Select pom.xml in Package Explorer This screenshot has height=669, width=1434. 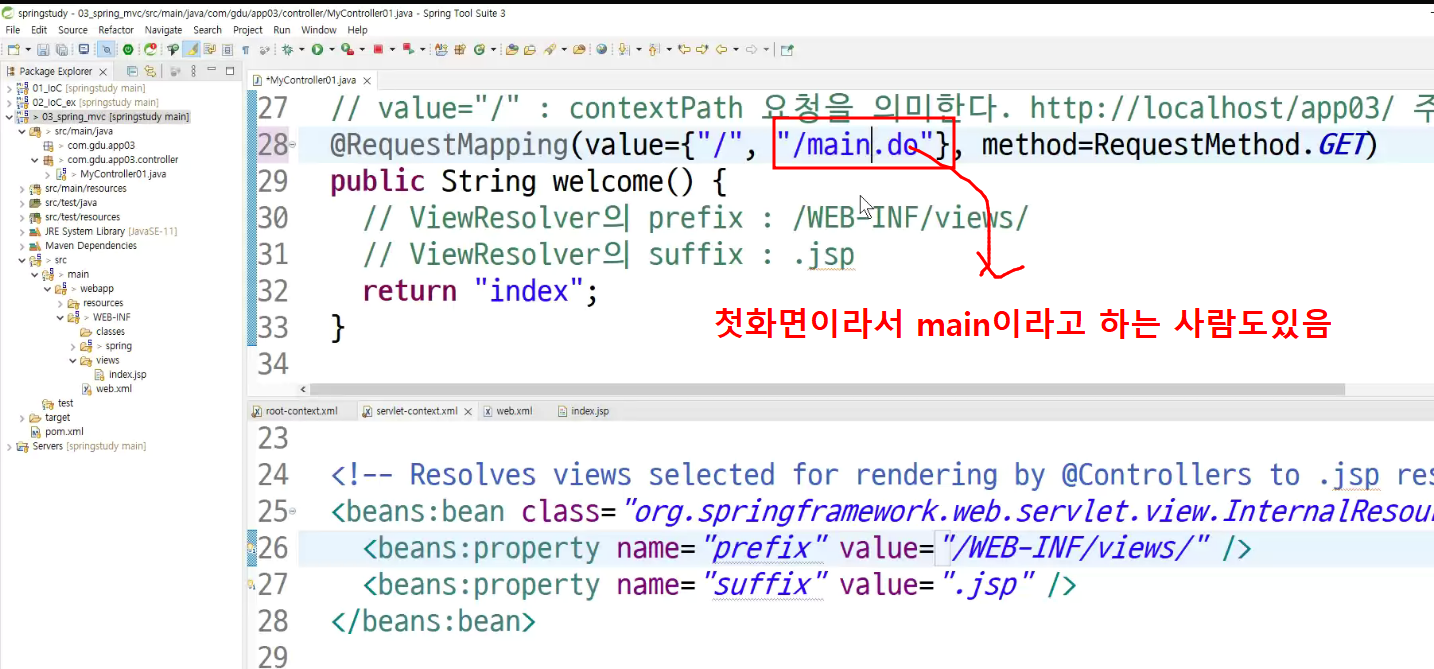coord(64,432)
